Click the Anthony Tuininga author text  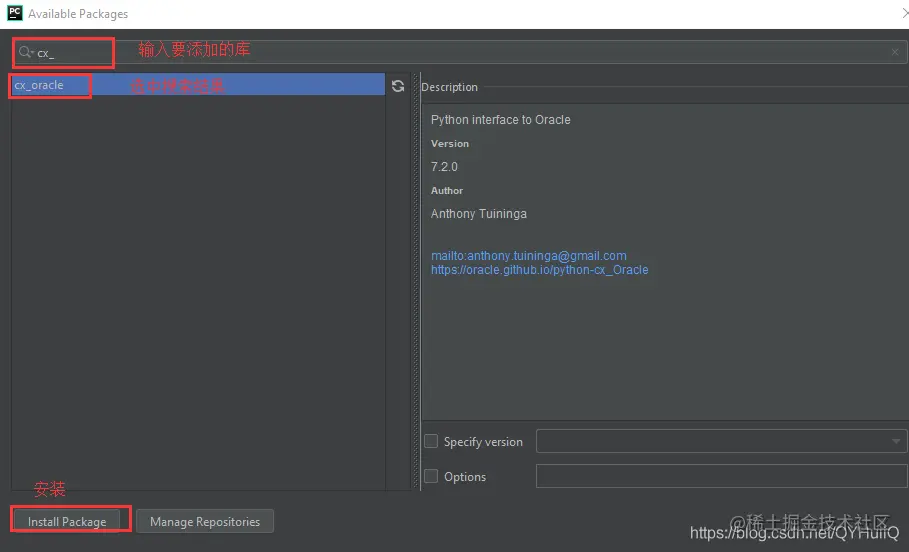478,214
